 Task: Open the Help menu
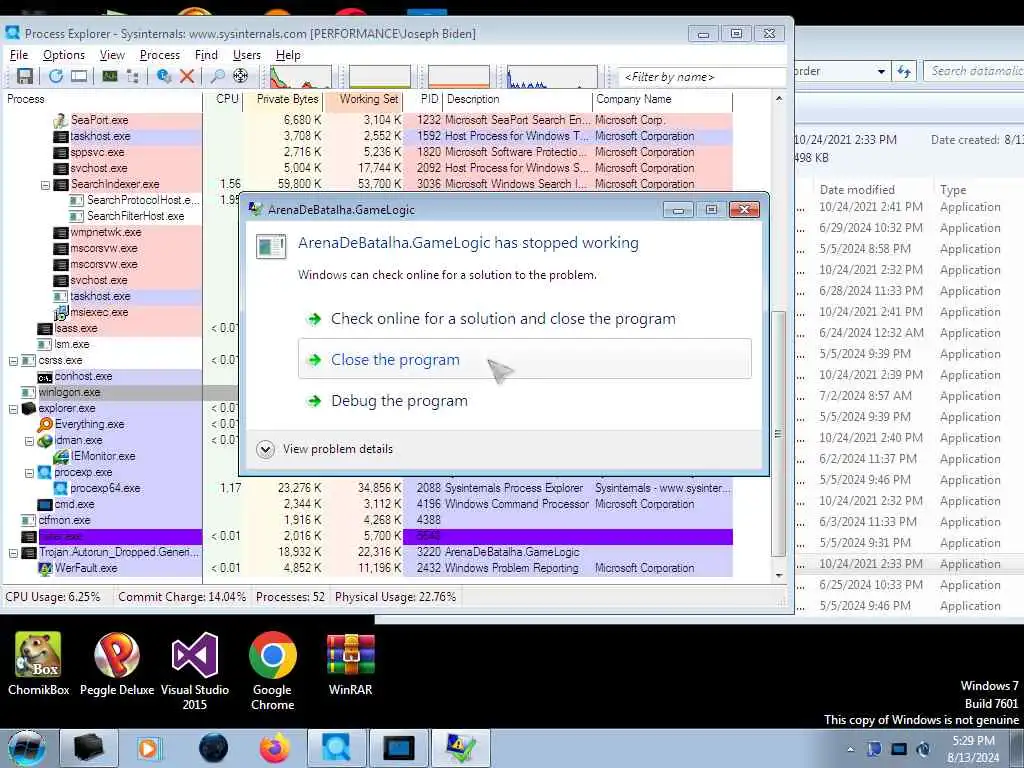288,55
